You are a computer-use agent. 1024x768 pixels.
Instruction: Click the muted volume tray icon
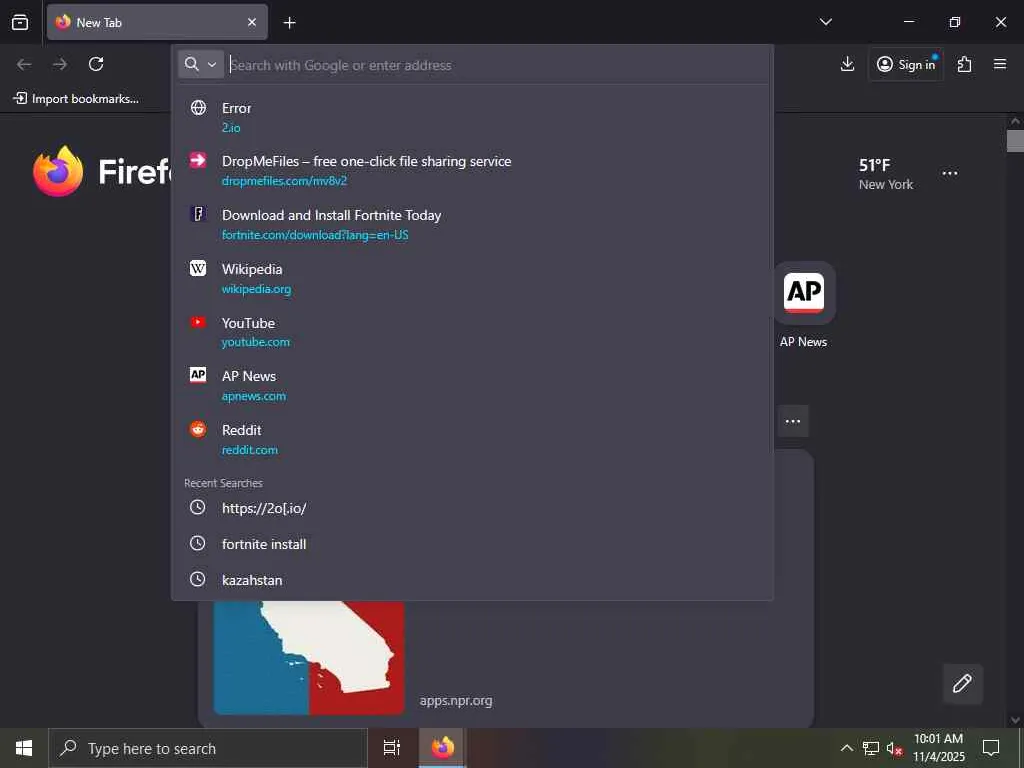coord(895,748)
